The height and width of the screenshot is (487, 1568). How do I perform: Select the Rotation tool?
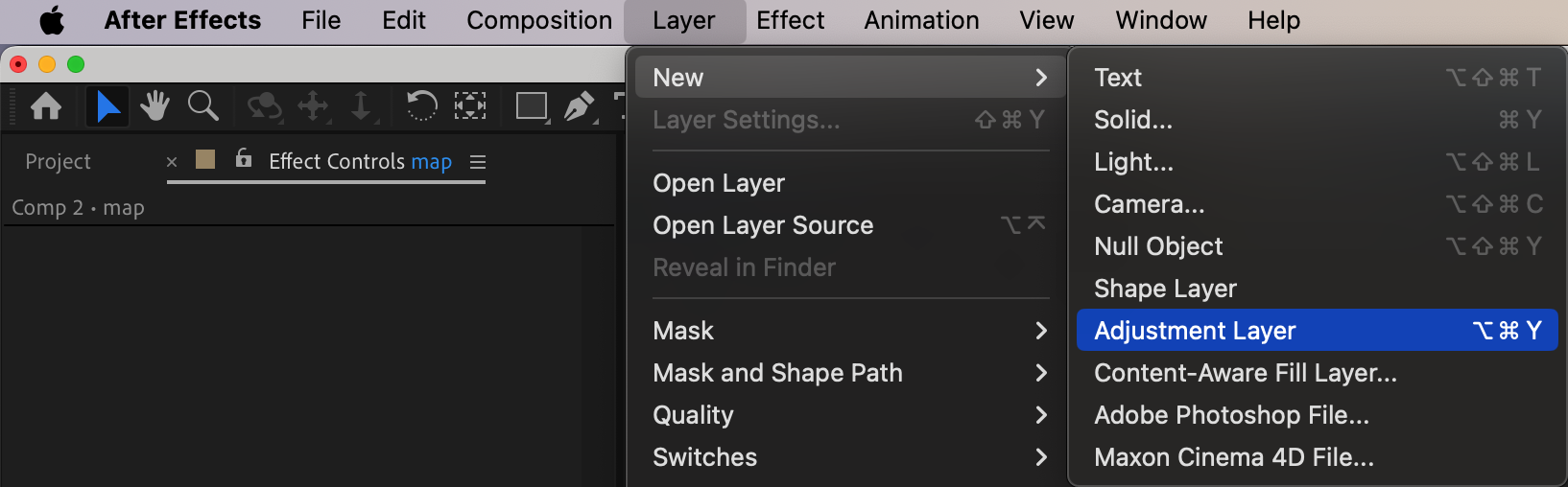[x=421, y=105]
